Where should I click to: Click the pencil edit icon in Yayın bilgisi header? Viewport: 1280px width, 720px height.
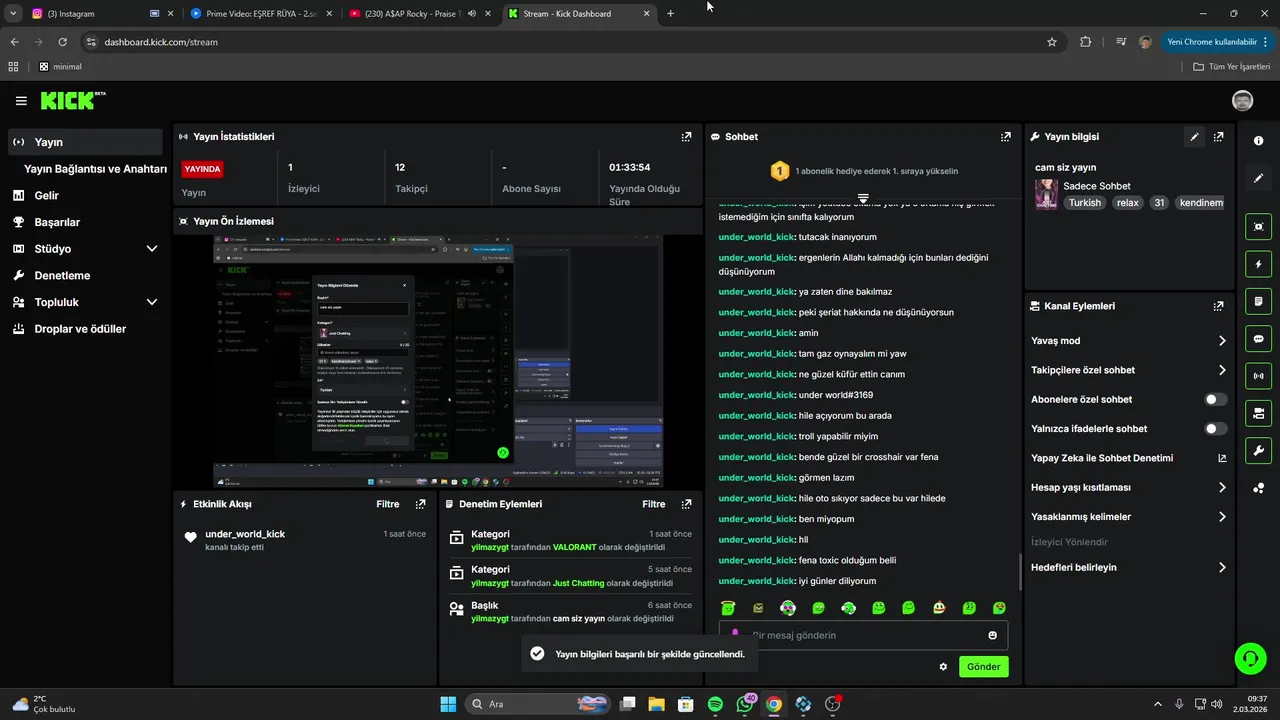pos(1194,137)
